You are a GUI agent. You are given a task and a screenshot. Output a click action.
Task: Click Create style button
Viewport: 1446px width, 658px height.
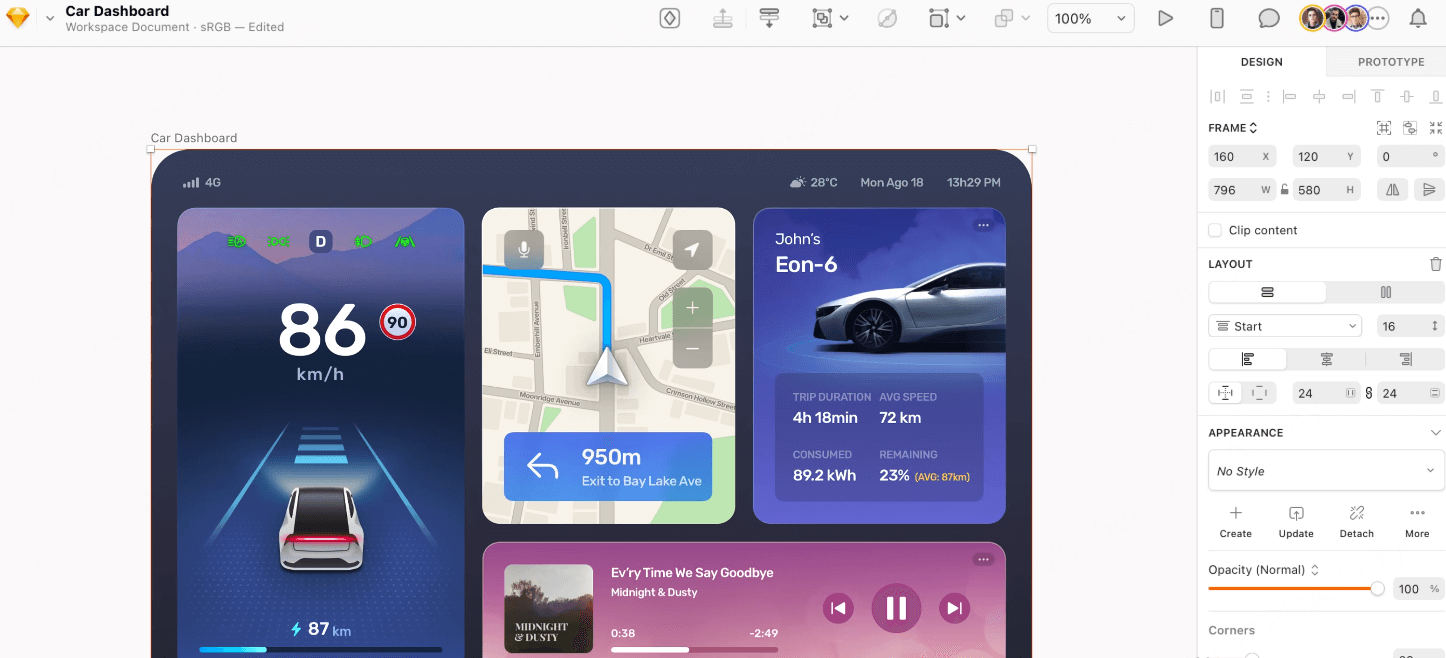[x=1236, y=522]
